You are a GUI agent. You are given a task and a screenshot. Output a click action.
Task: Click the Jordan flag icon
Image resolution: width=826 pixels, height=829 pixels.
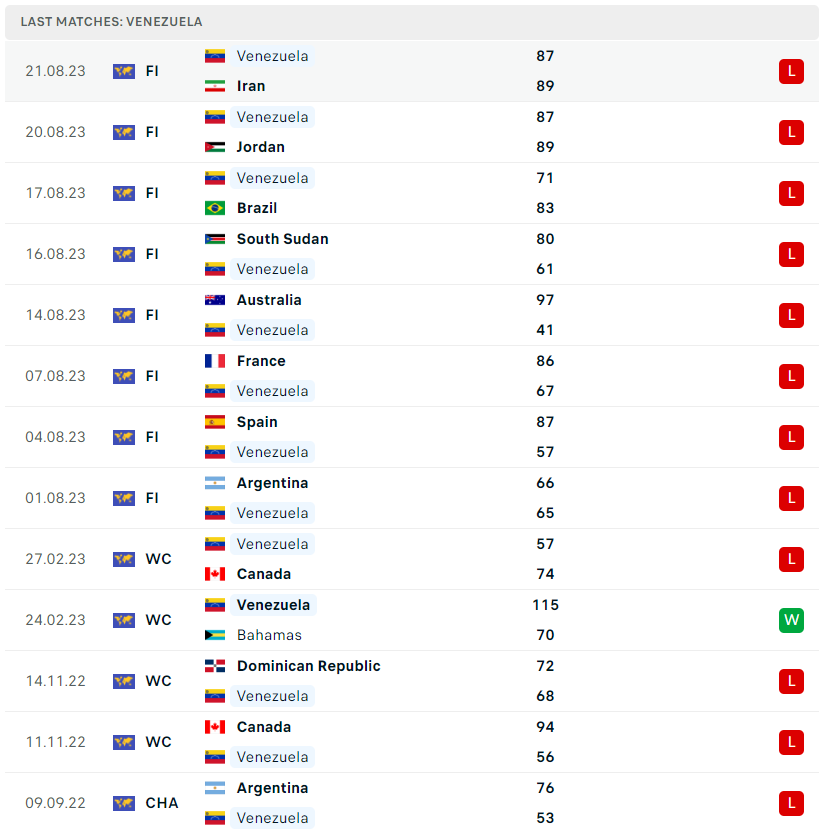point(215,147)
